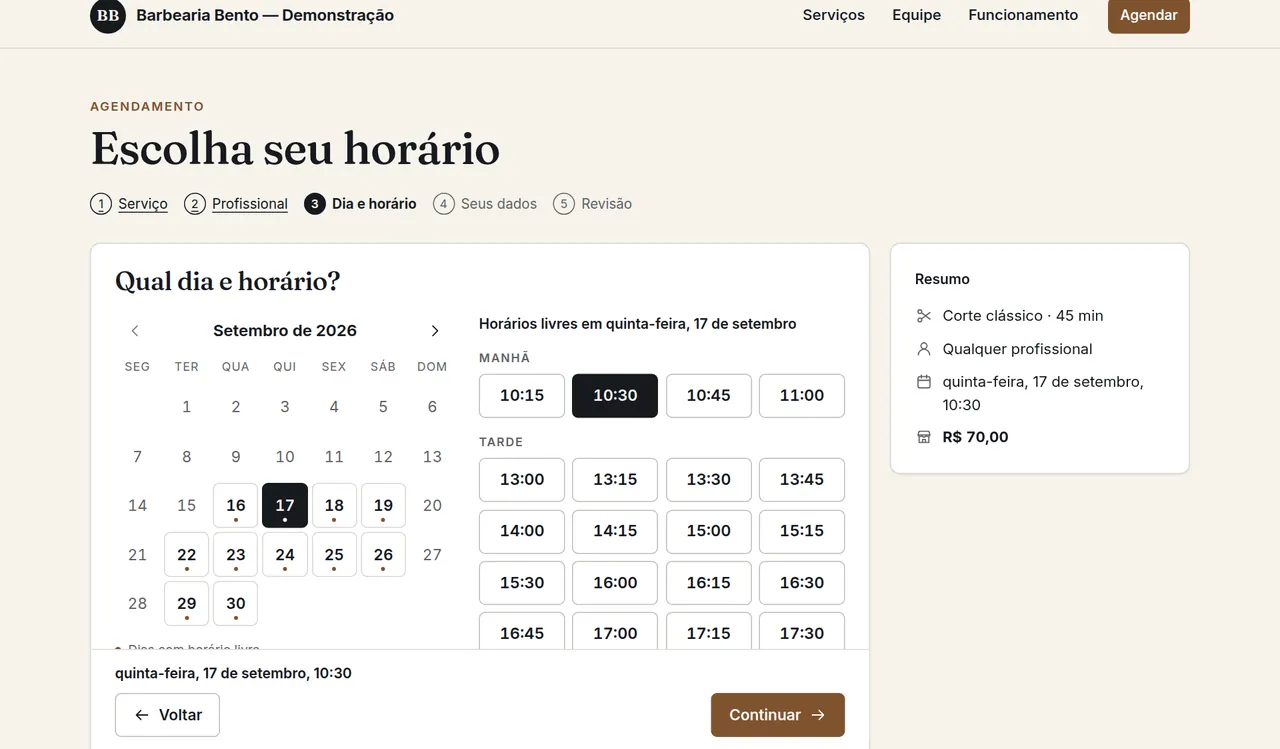Screen dimensions: 1280x749
Task: Click step 5 circle Revisão
Action: pos(564,204)
